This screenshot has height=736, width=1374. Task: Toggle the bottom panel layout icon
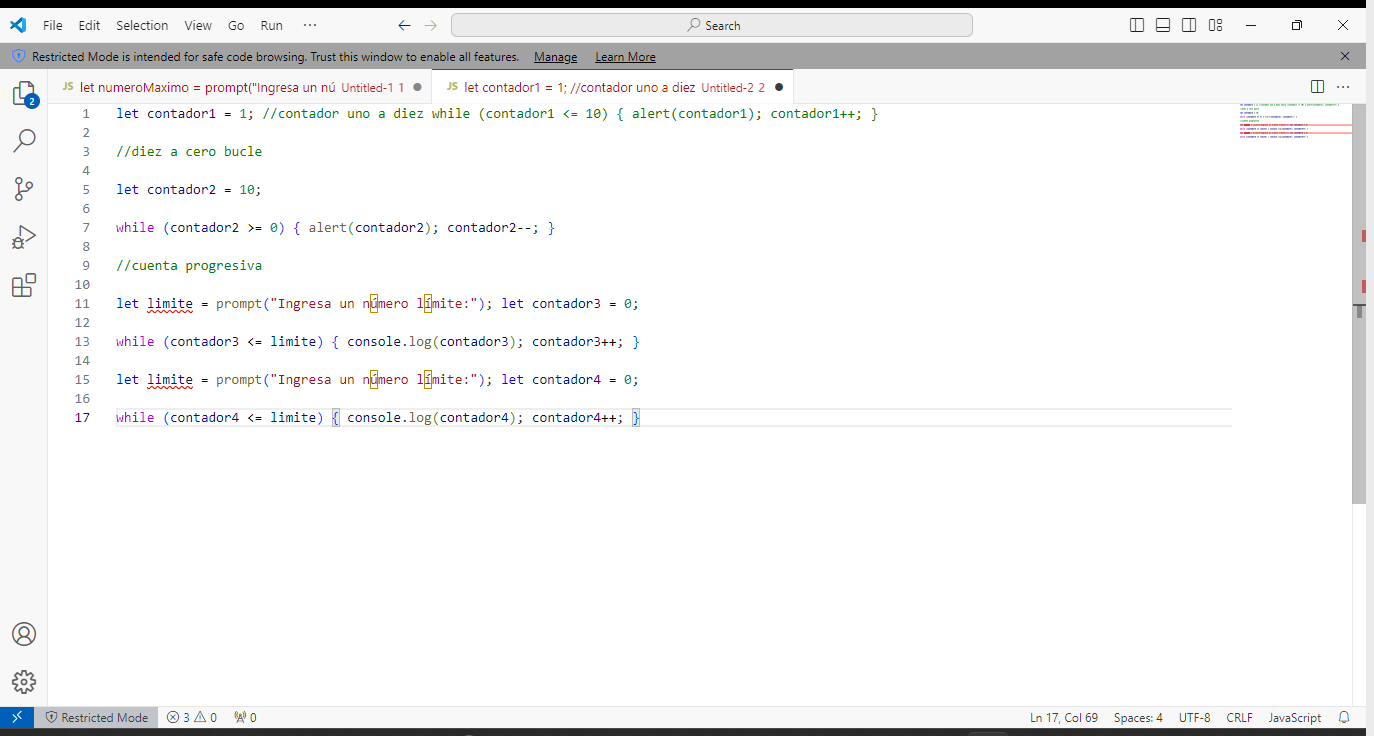[1163, 25]
